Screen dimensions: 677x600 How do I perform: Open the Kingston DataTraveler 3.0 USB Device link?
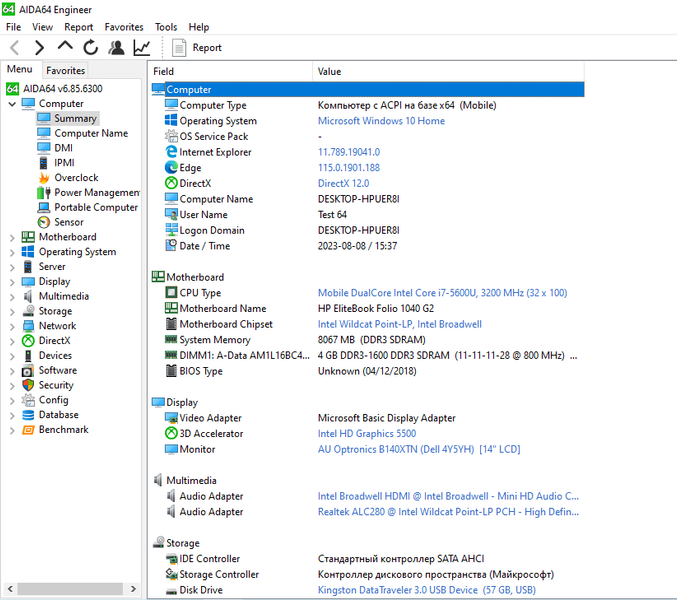point(427,590)
